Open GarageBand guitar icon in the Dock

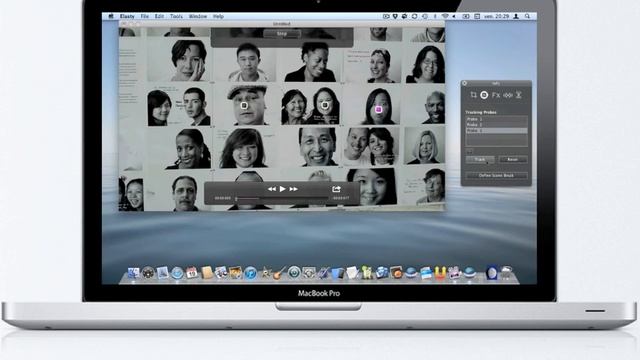[278, 273]
